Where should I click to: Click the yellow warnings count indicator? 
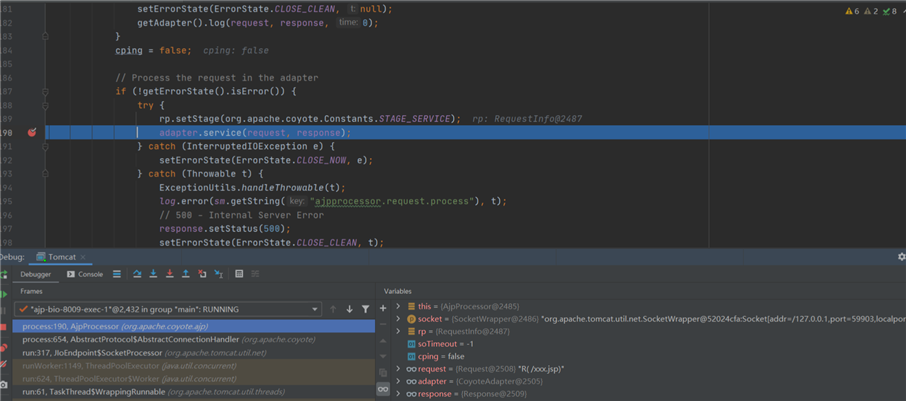point(852,11)
